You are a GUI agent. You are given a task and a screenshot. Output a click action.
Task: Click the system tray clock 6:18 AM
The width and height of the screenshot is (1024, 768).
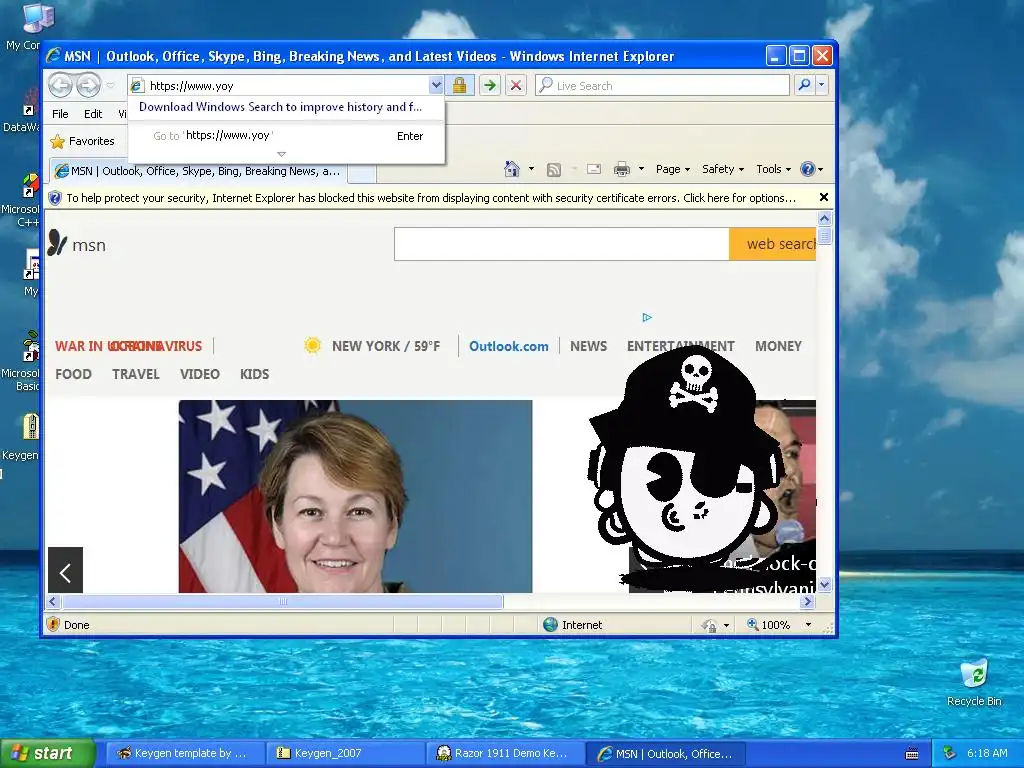click(987, 753)
